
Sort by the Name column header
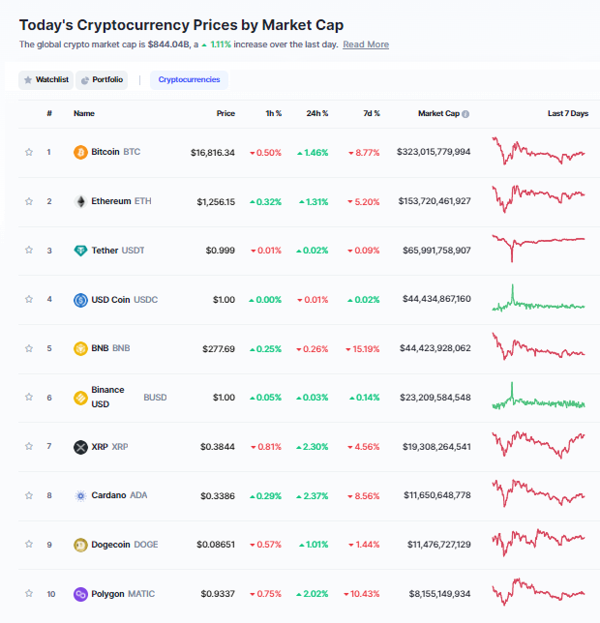(84, 113)
